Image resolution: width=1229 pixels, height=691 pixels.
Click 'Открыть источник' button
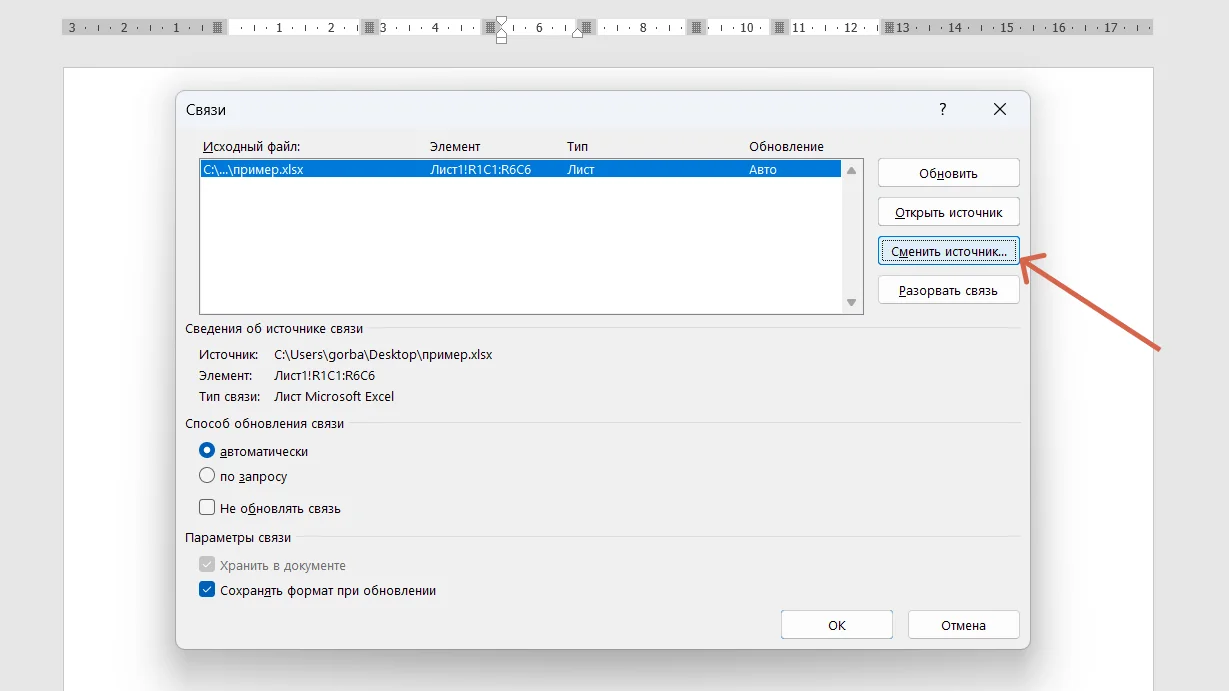pyautogui.click(x=948, y=212)
